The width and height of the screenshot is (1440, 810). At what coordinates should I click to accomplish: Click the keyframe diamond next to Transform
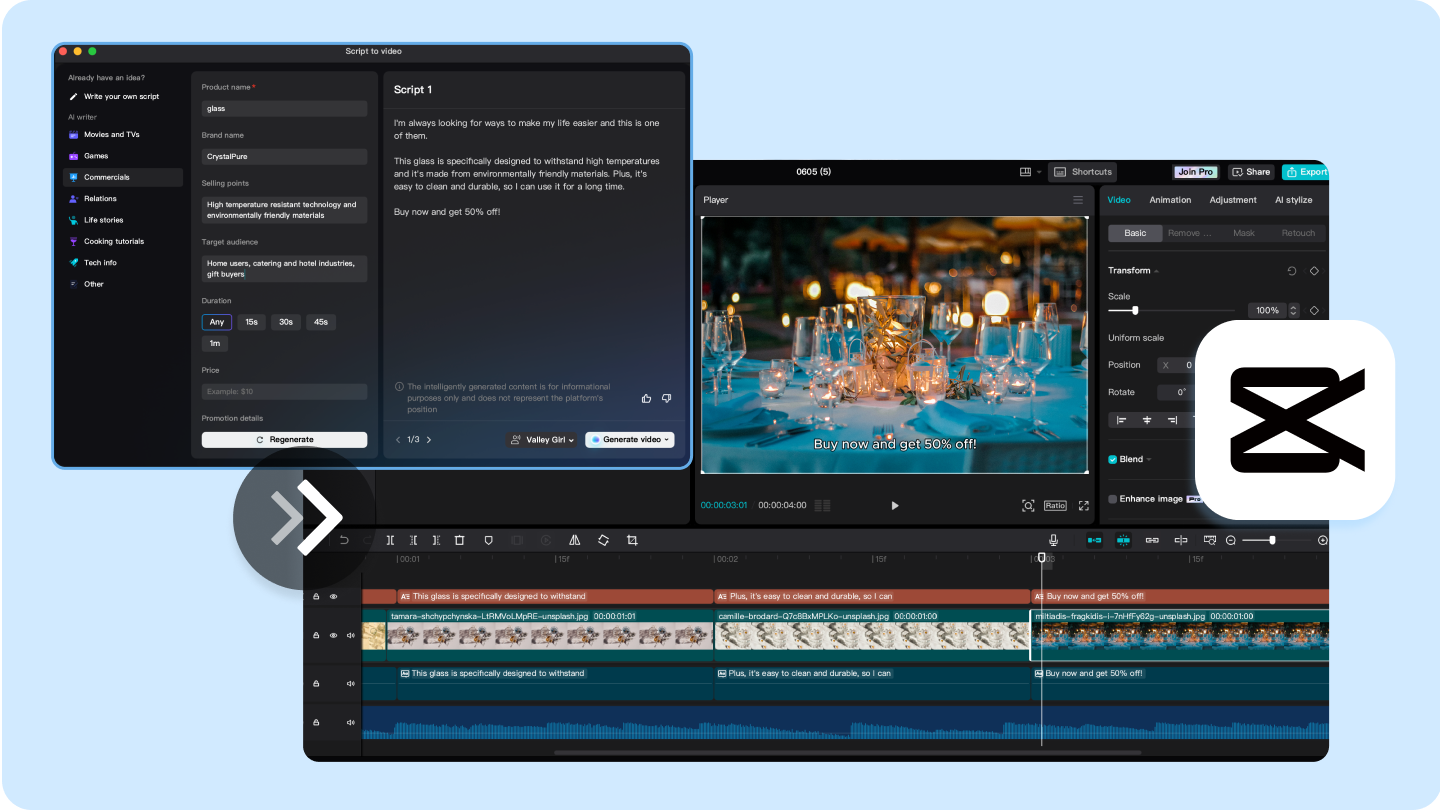(x=1314, y=270)
